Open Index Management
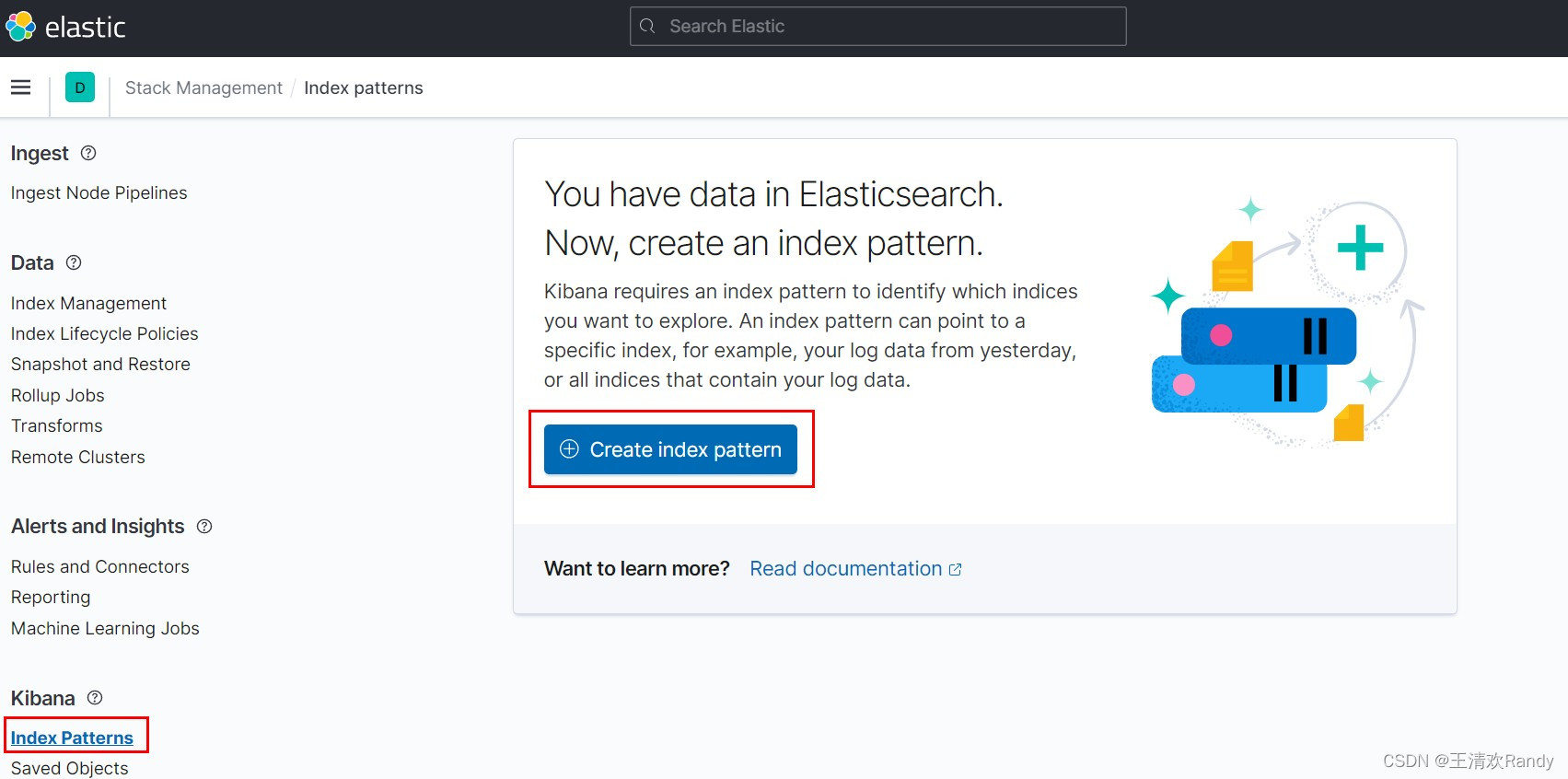 pos(88,303)
